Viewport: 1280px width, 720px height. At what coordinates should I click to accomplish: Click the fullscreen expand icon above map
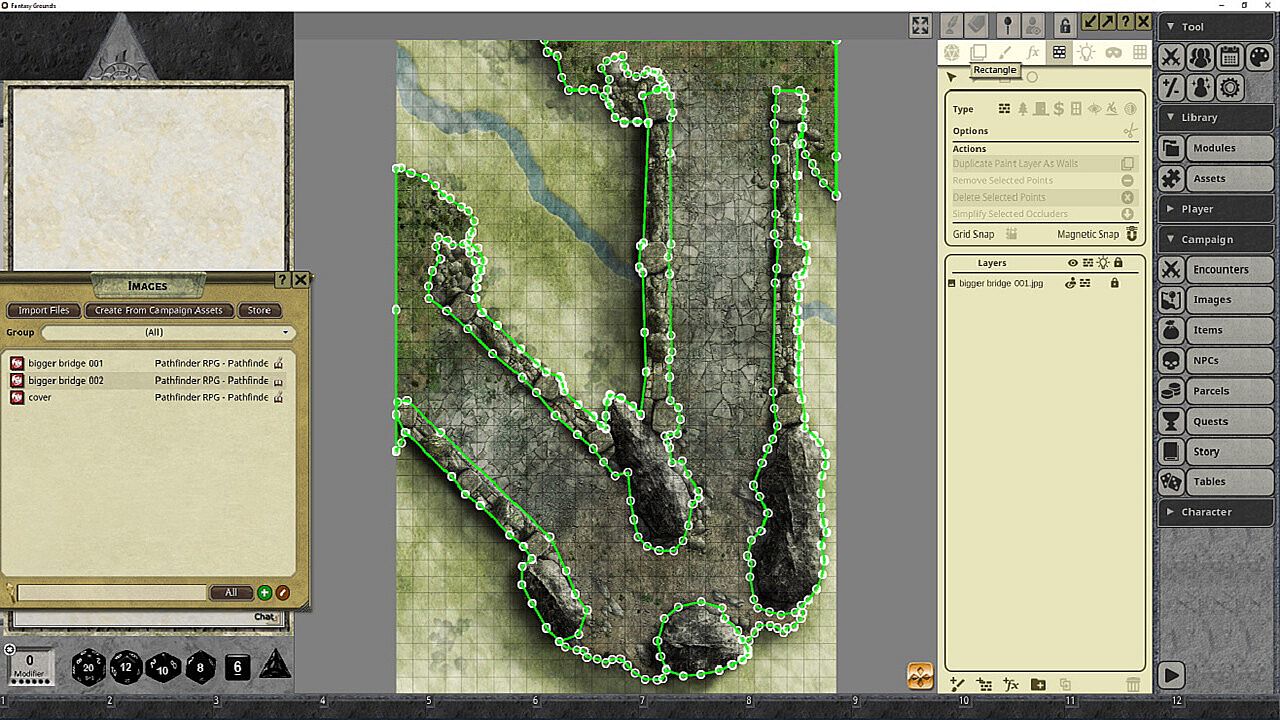coord(920,26)
